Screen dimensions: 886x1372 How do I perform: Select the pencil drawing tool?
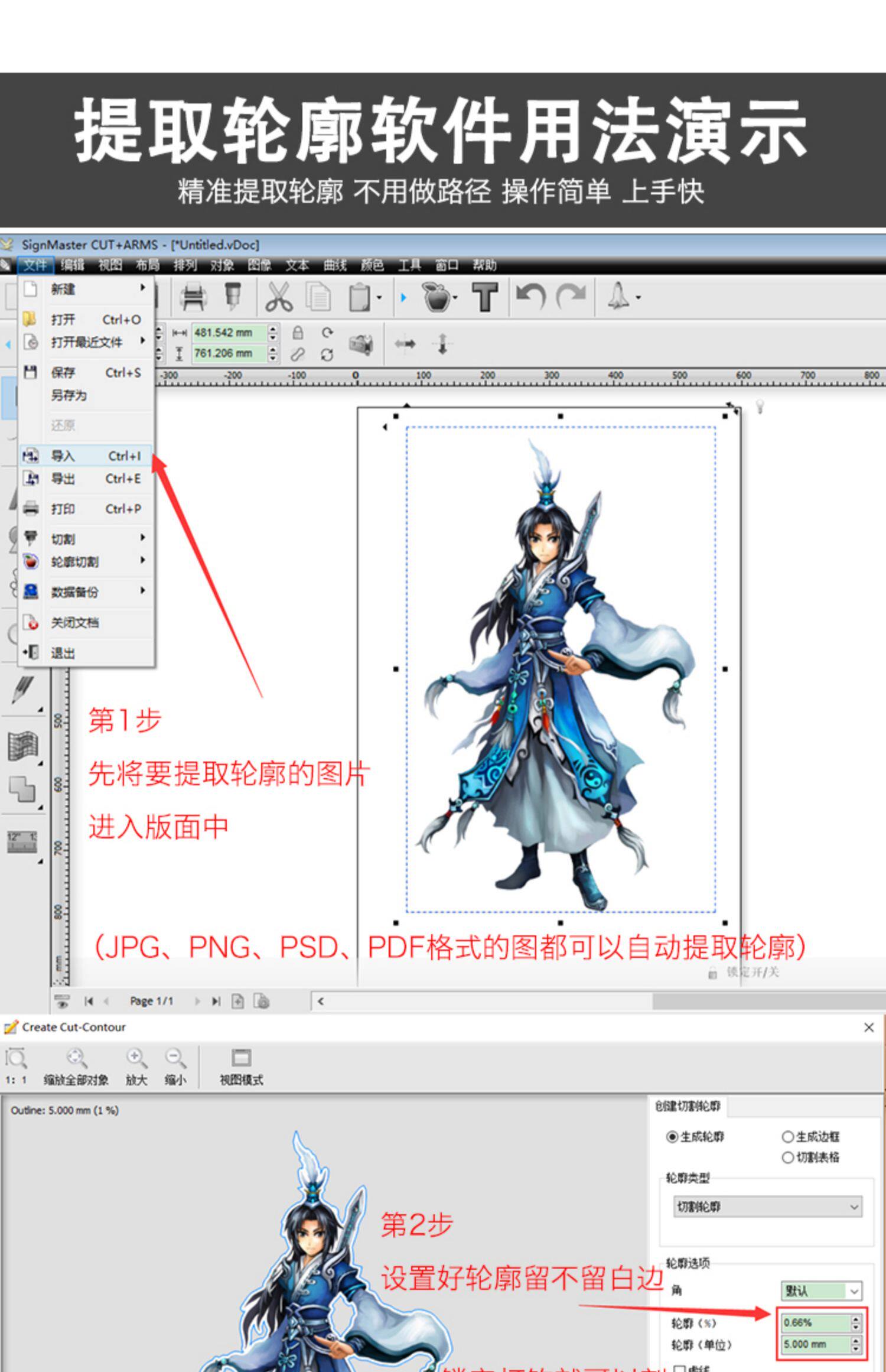coord(24,690)
